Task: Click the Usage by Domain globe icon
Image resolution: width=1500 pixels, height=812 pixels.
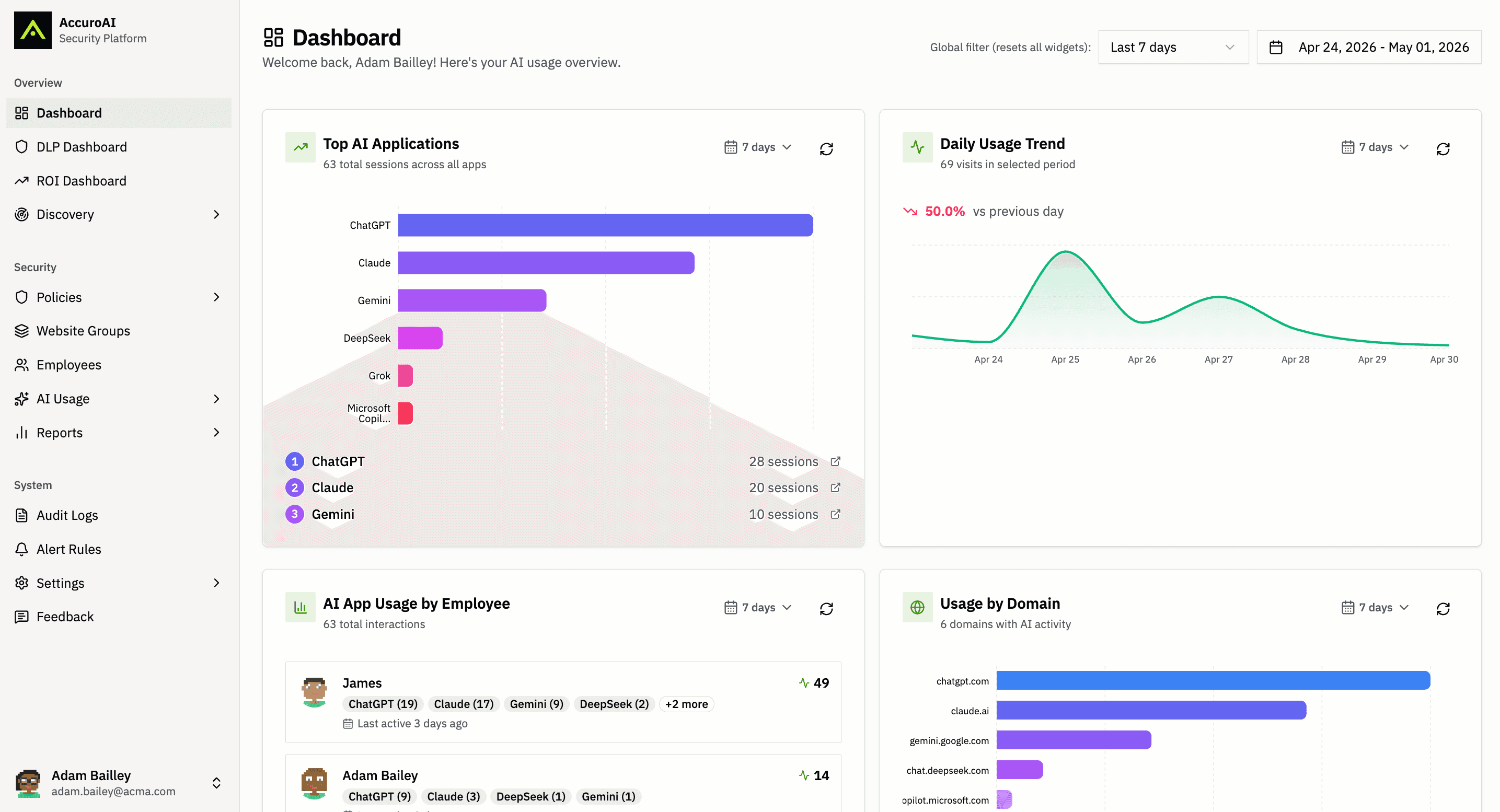Action: point(918,607)
